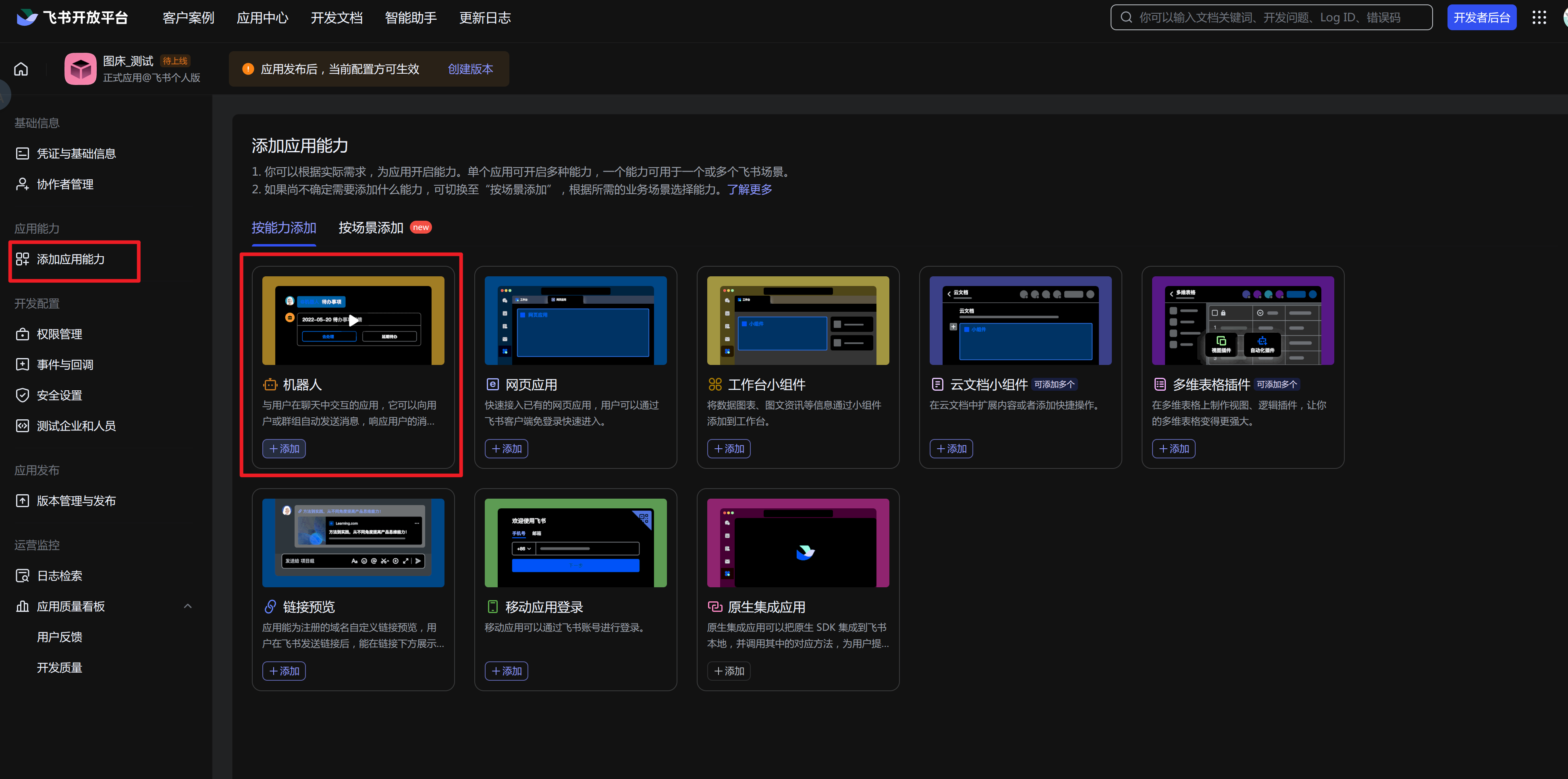Add the 工作台小组件 capability
1568x779 pixels.
pos(729,449)
